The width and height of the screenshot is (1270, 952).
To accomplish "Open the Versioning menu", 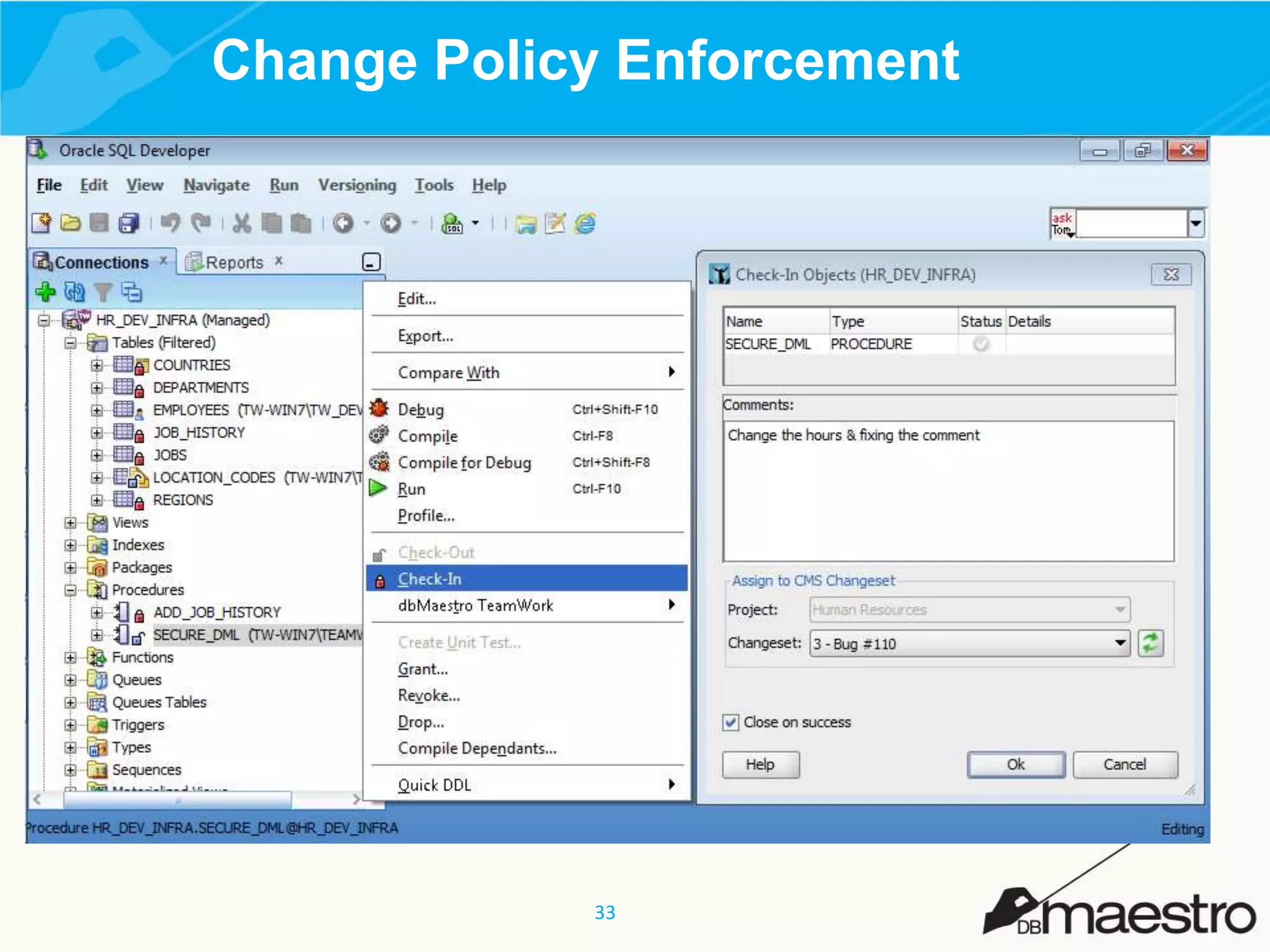I will pos(357,185).
